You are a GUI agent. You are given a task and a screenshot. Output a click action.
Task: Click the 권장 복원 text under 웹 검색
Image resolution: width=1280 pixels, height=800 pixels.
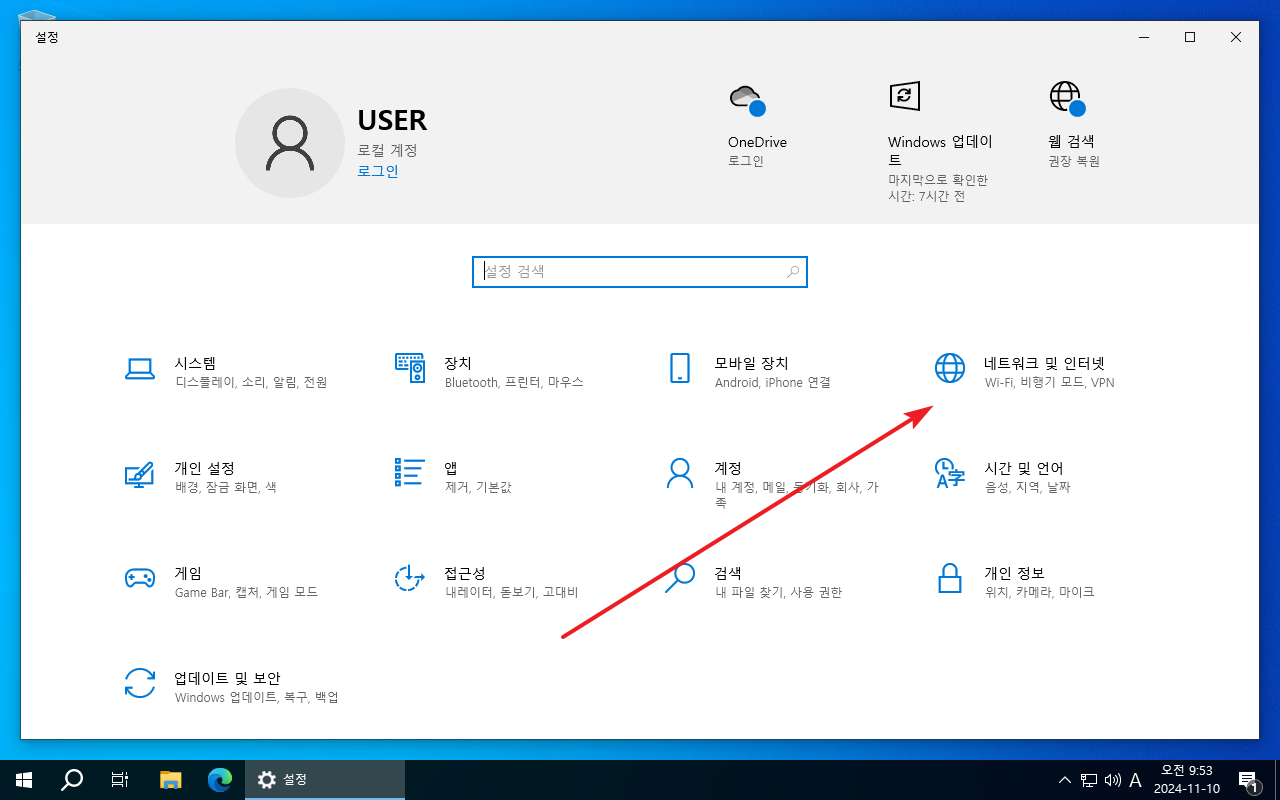1074,161
